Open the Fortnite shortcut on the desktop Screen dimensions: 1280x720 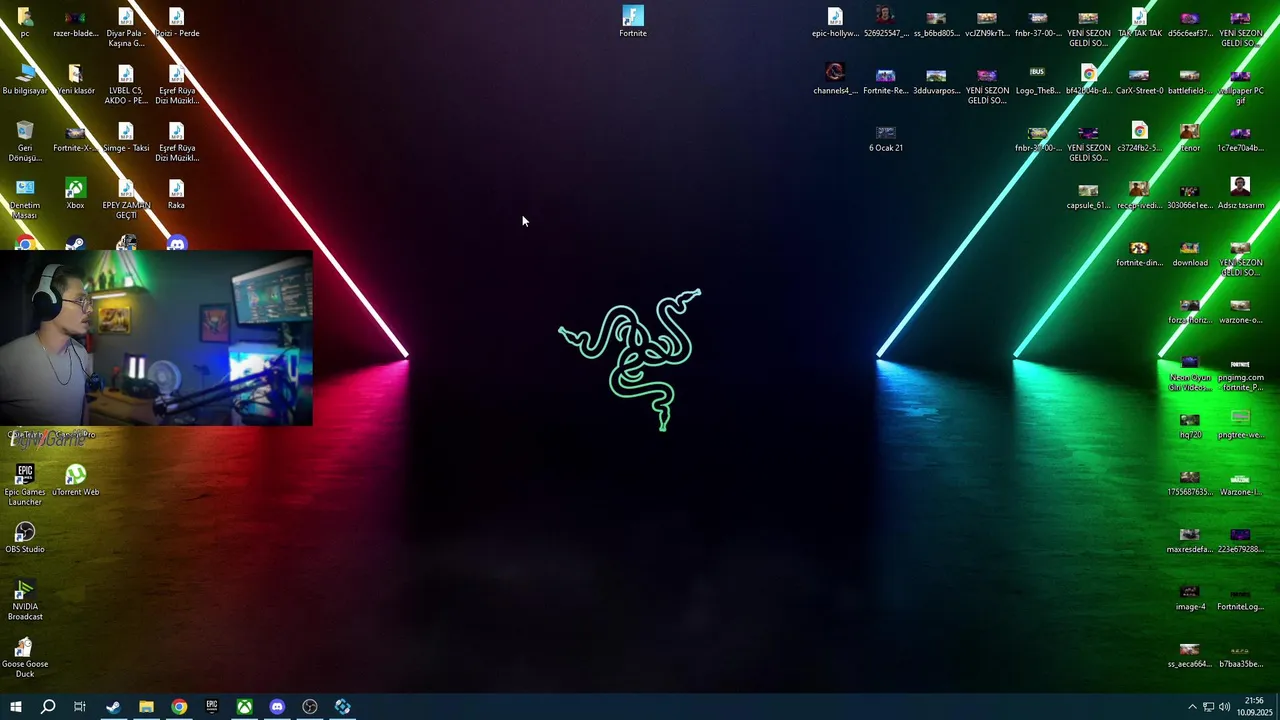click(633, 22)
